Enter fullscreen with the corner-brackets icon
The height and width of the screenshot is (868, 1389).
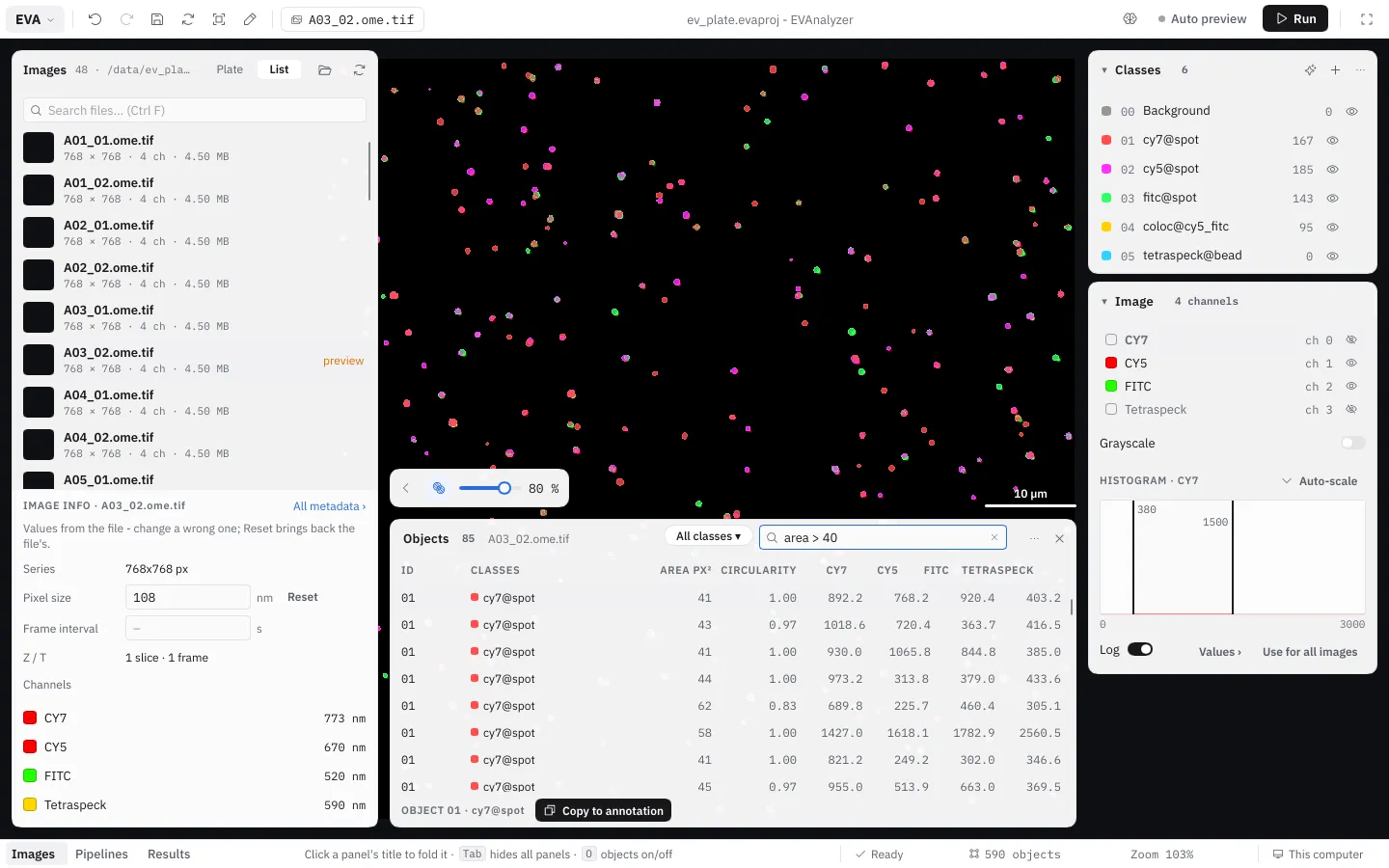(x=1367, y=19)
